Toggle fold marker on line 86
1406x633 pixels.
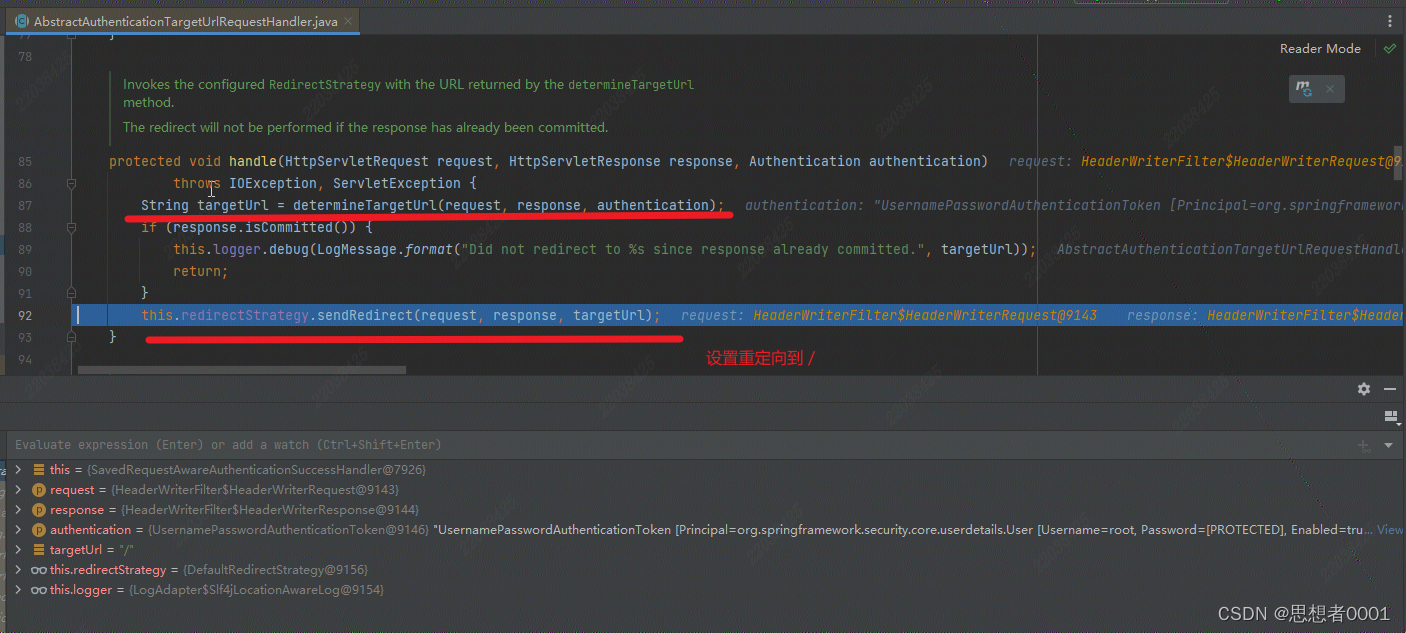pyautogui.click(x=71, y=183)
